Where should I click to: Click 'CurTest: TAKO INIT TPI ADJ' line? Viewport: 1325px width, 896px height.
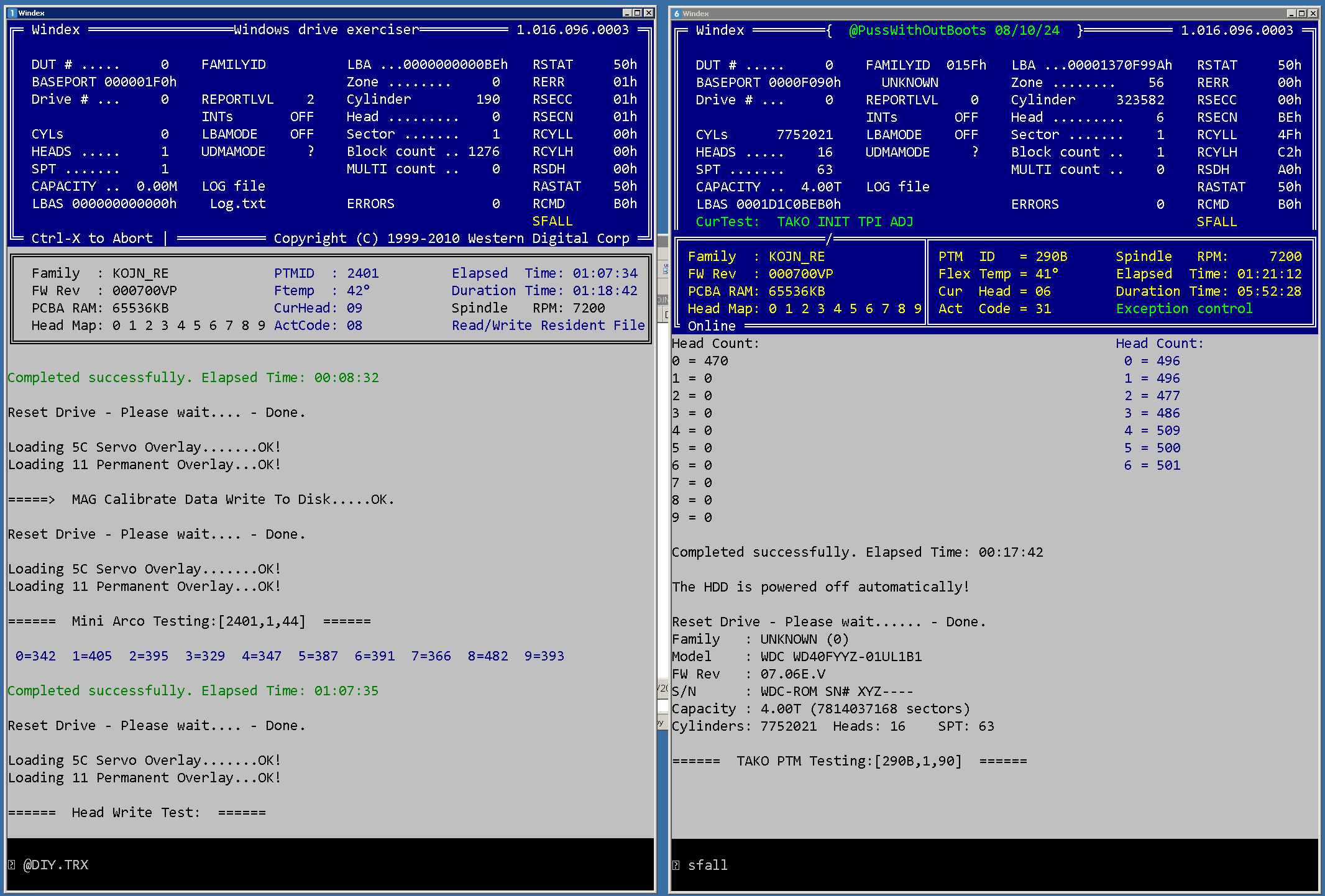click(805, 221)
